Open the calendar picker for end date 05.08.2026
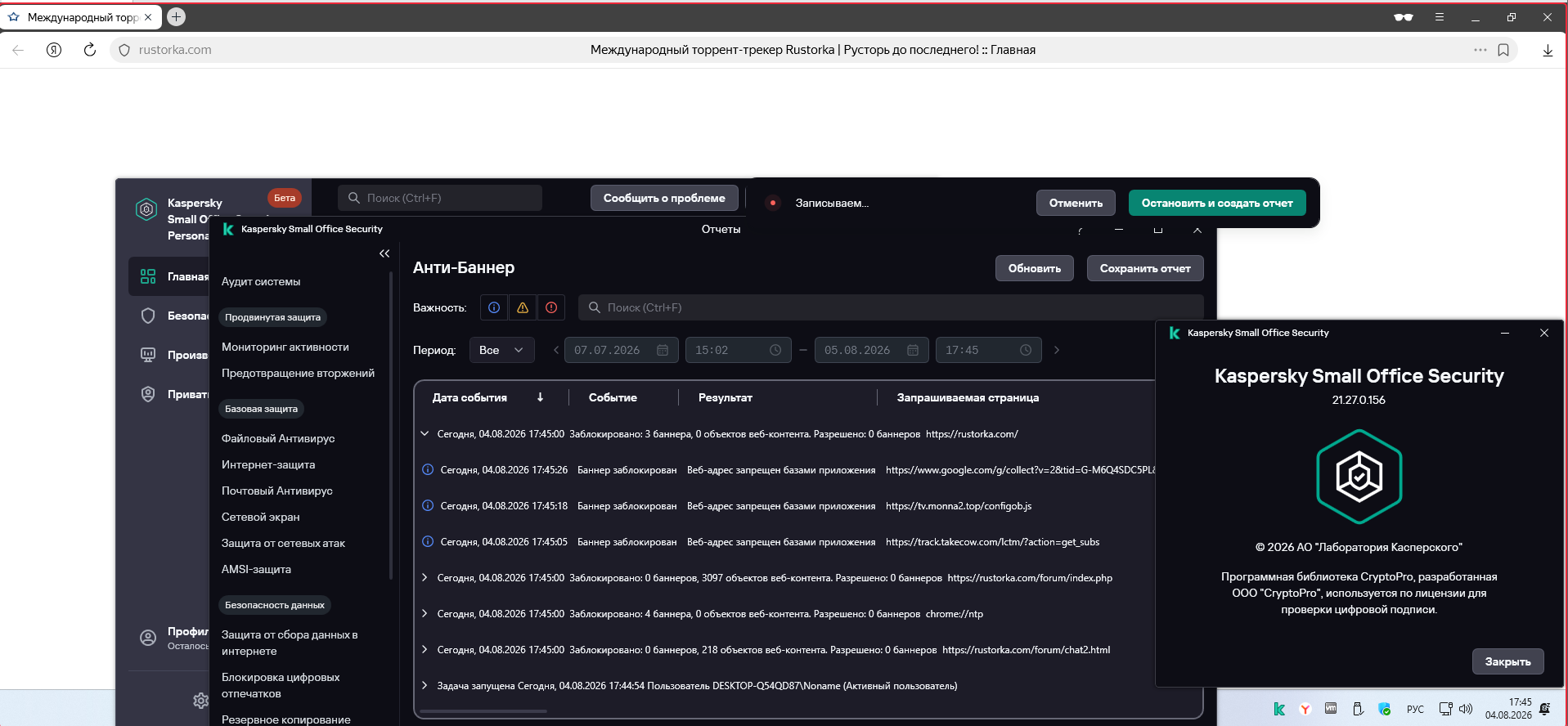Image resolution: width=1568 pixels, height=726 pixels. [x=913, y=350]
